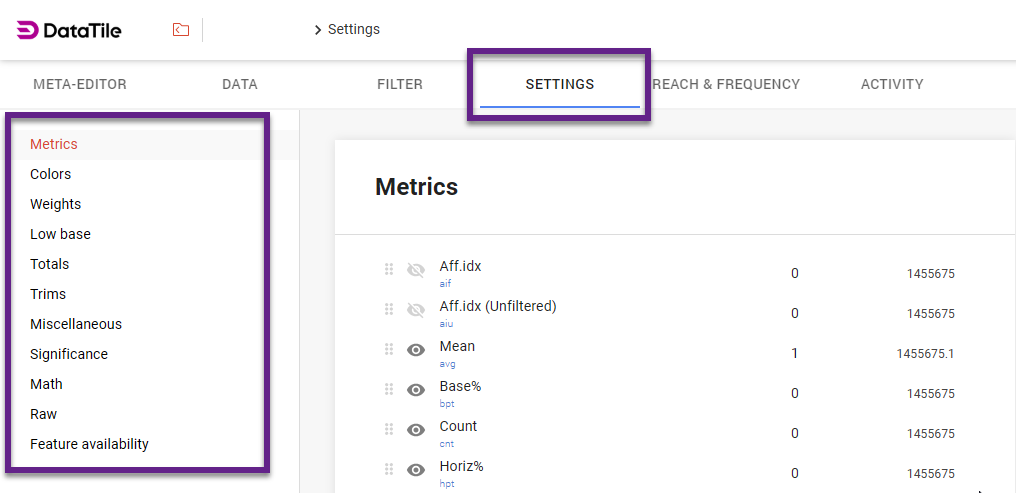Click drag handle beside Horiz% metric
Image resolution: width=1016 pixels, height=493 pixels.
tap(389, 469)
